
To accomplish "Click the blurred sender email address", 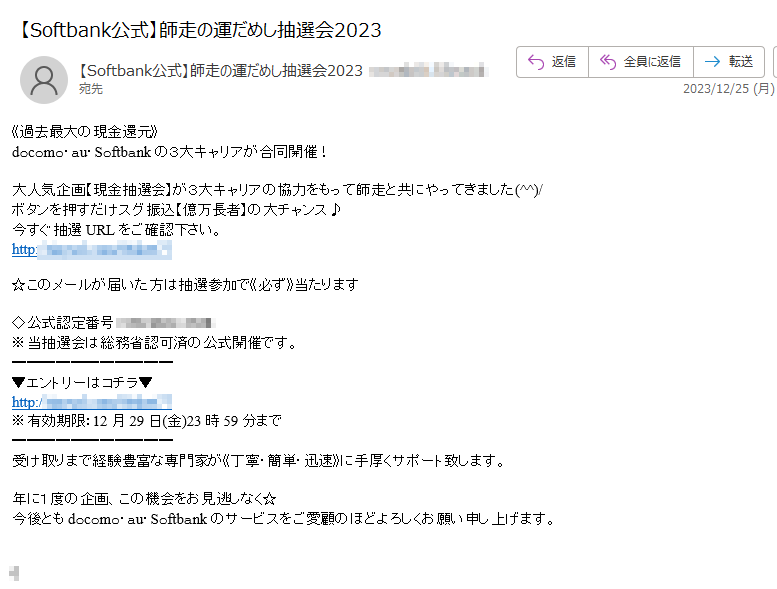I will coord(429,71).
